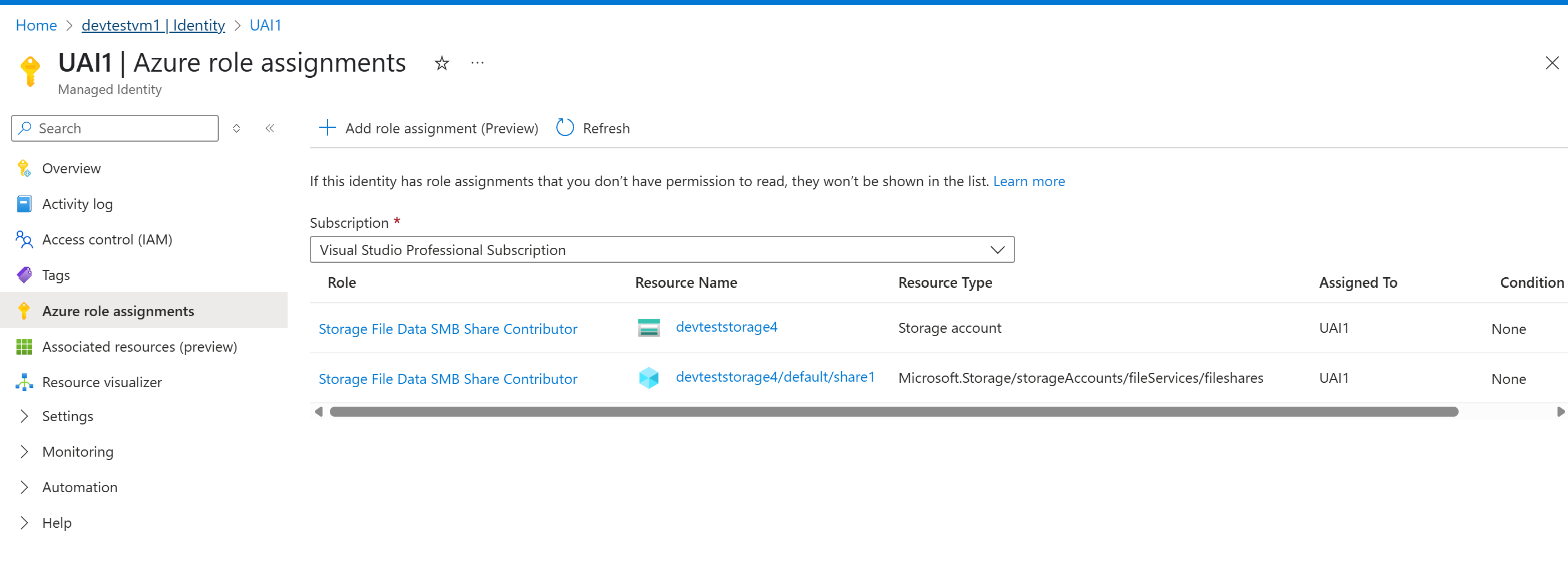Open Storage File Data SMB Share Contributor for share1

tap(448, 379)
